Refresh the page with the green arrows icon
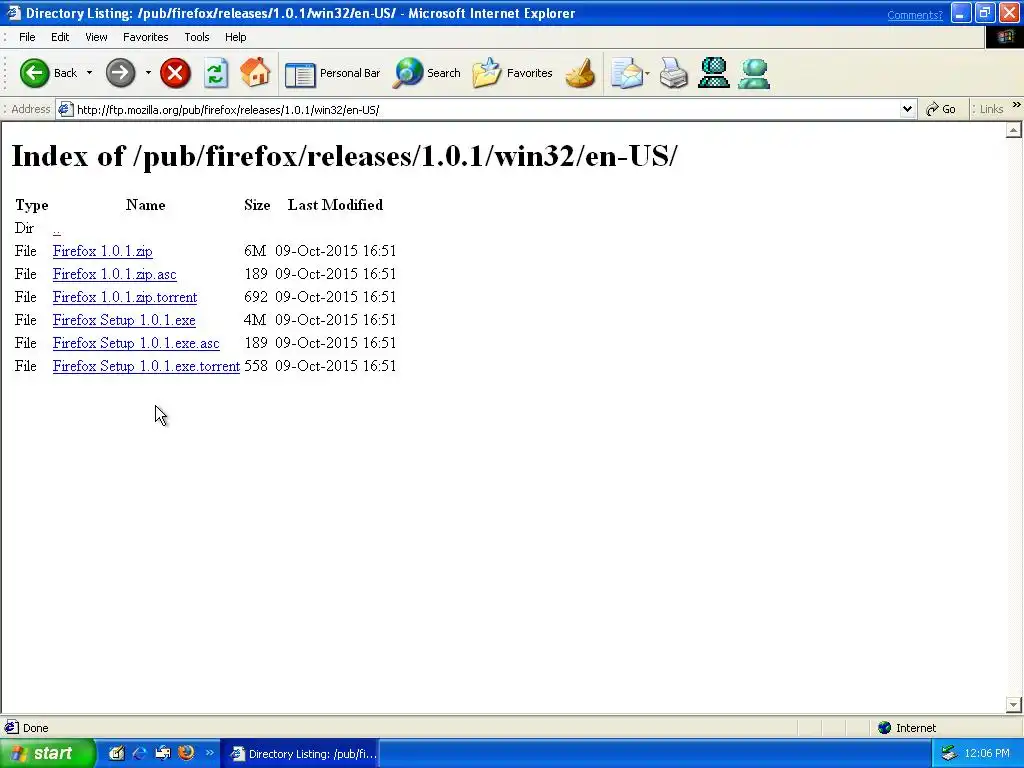The image size is (1024, 768). coord(216,72)
